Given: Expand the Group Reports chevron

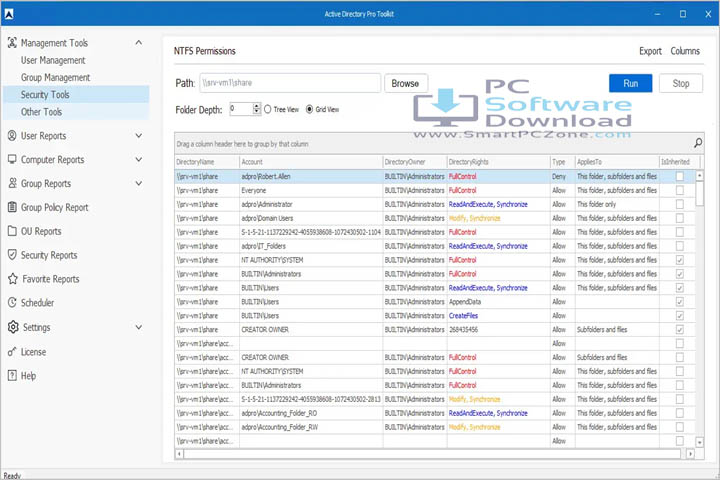Looking at the screenshot, I should (139, 183).
